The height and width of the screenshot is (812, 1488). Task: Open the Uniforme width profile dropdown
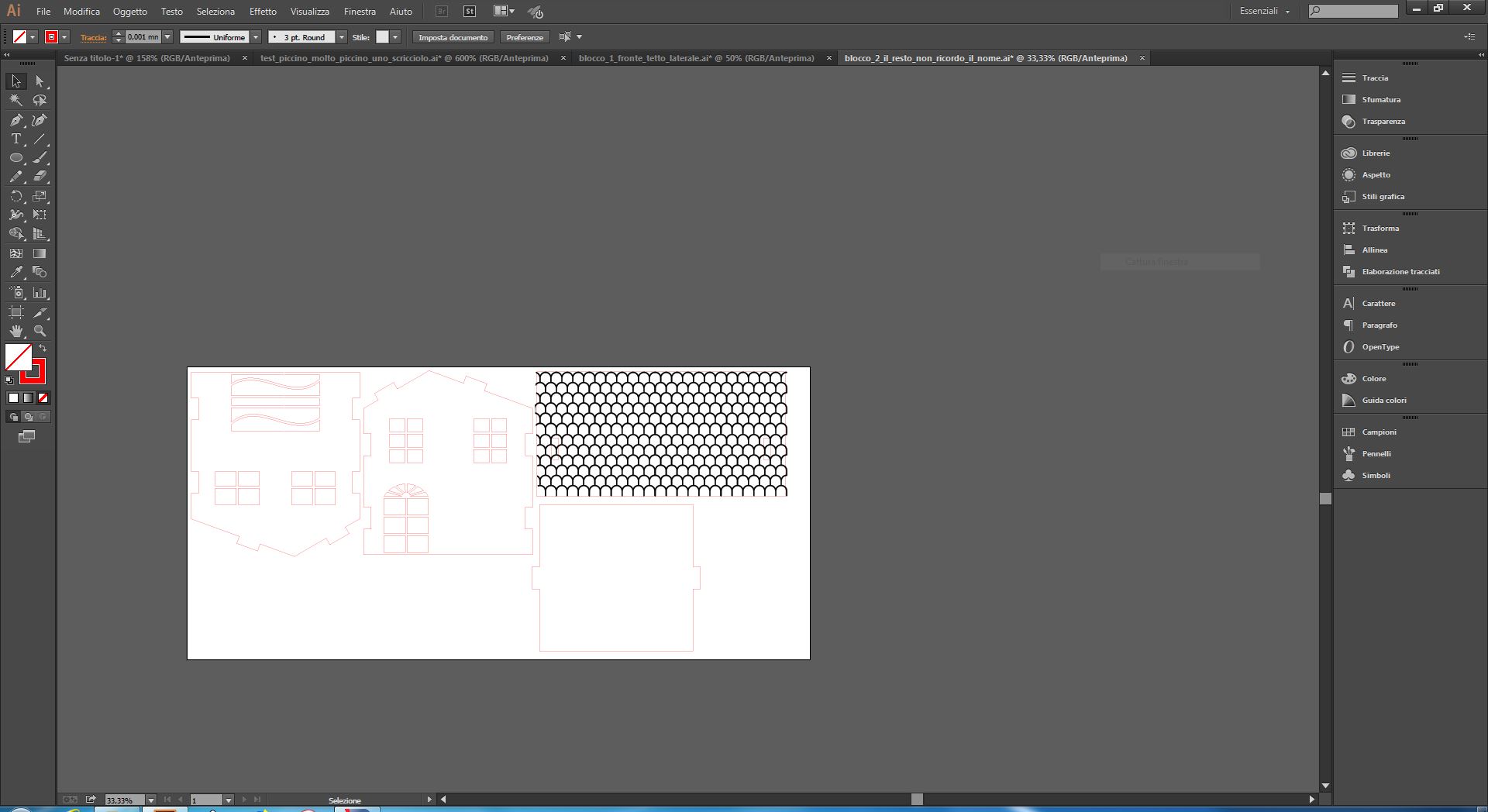coord(256,37)
